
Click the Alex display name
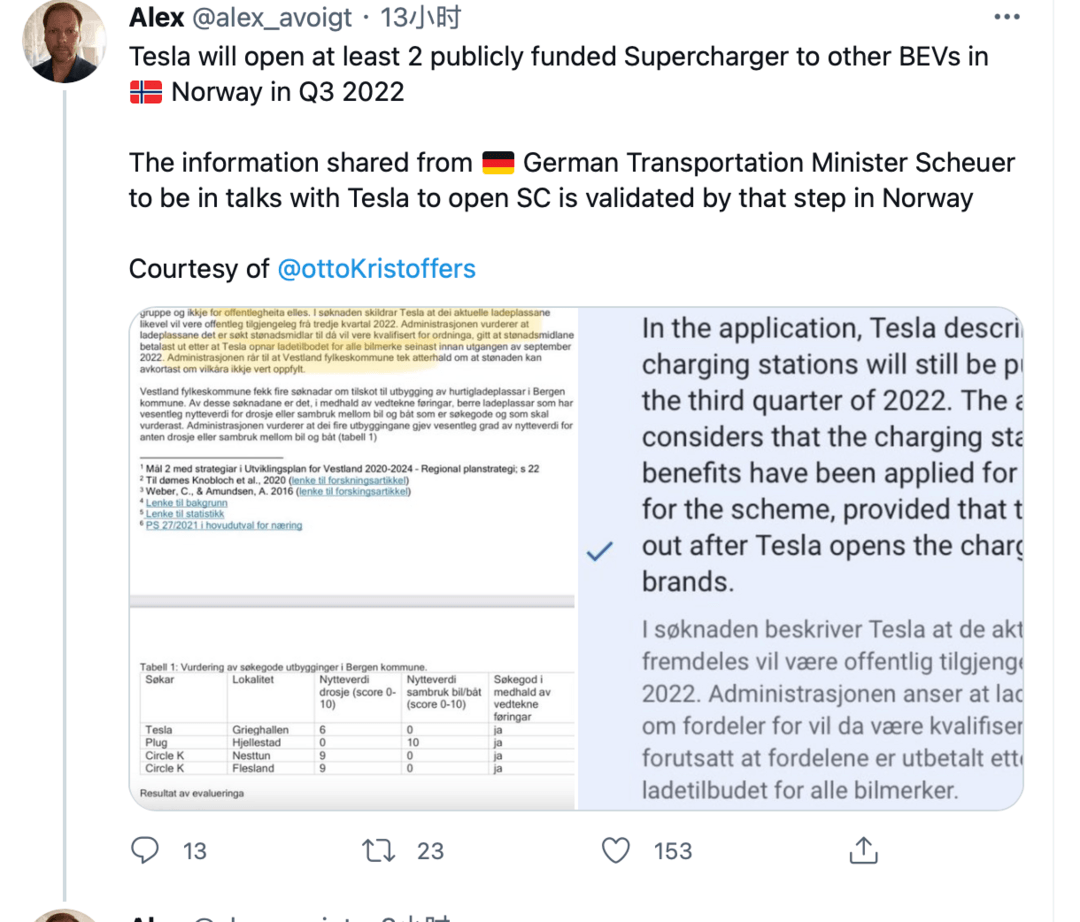[156, 17]
